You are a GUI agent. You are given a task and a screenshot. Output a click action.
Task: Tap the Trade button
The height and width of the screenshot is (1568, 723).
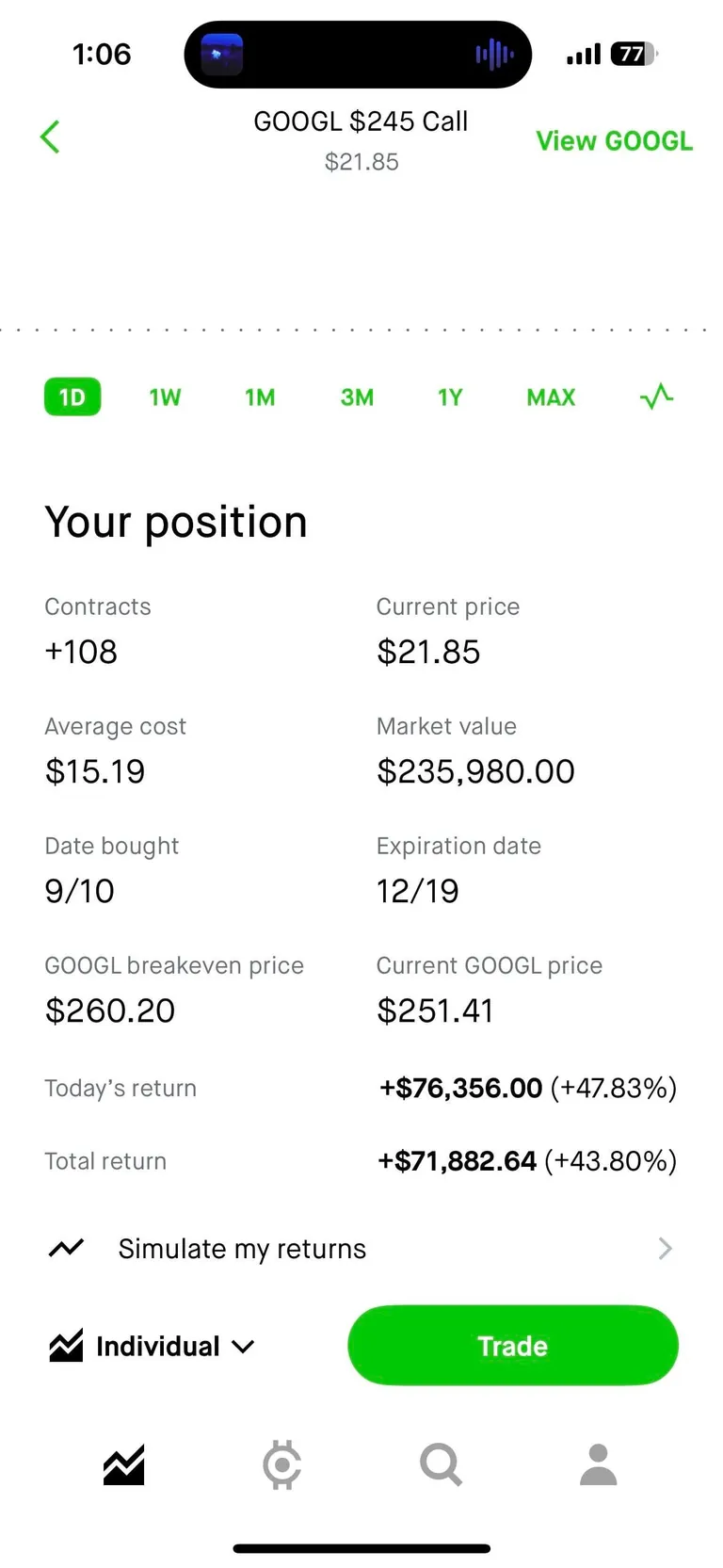coord(512,1346)
